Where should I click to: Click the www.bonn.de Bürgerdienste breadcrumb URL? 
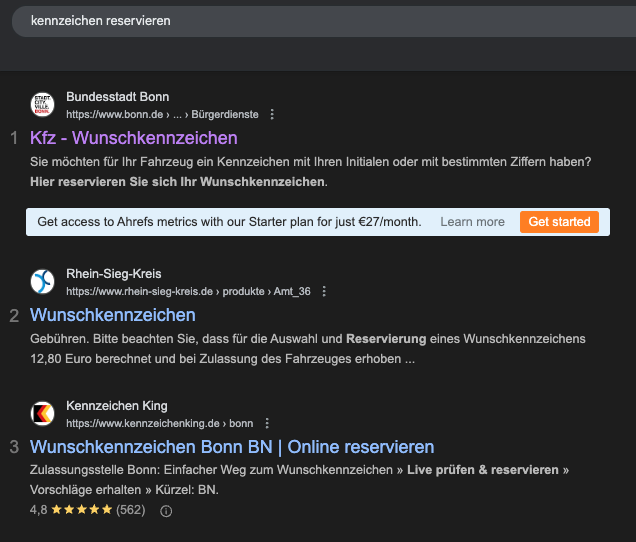tap(162, 115)
